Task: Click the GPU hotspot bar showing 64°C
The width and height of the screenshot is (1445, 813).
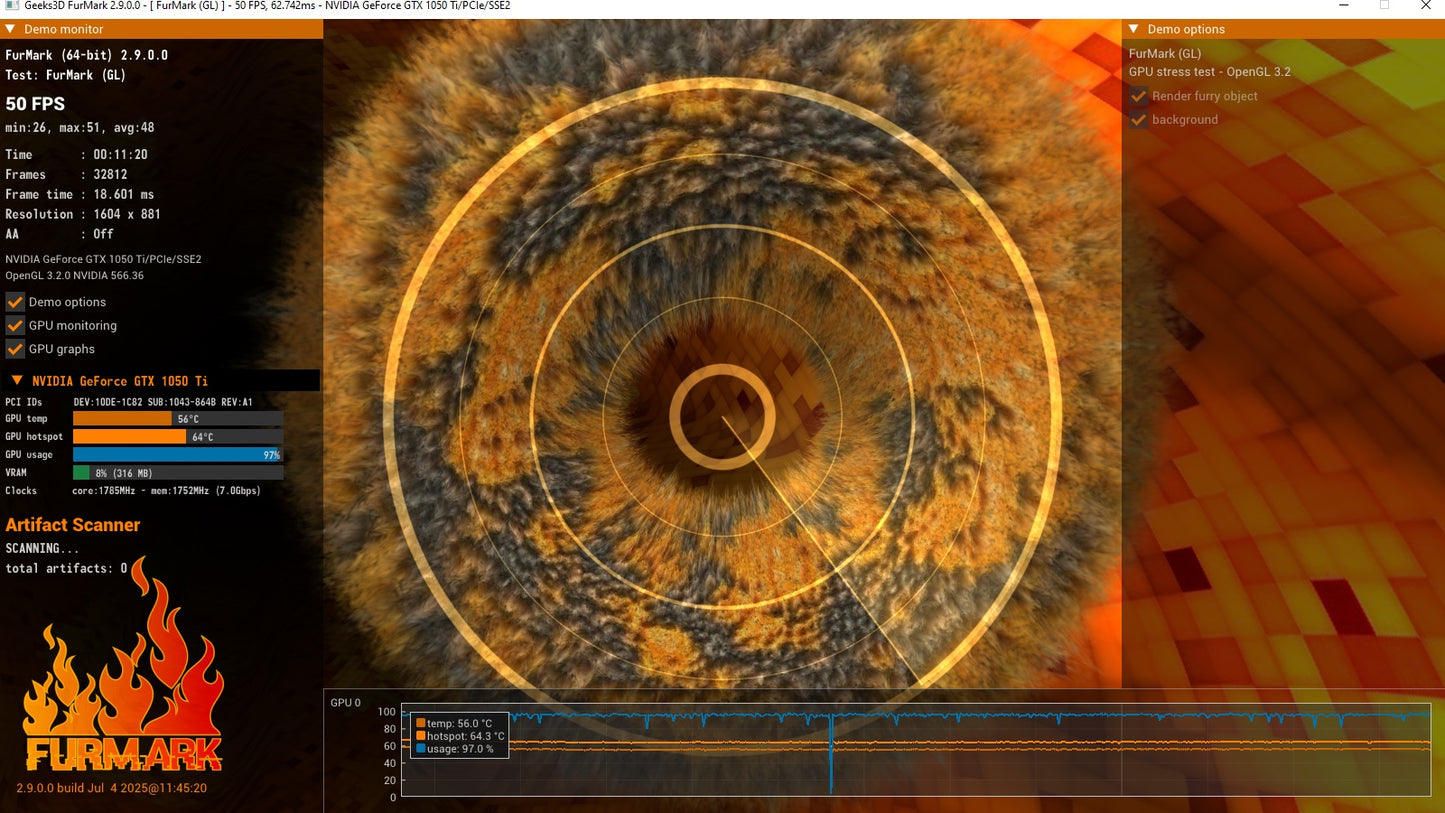Action: (x=178, y=437)
